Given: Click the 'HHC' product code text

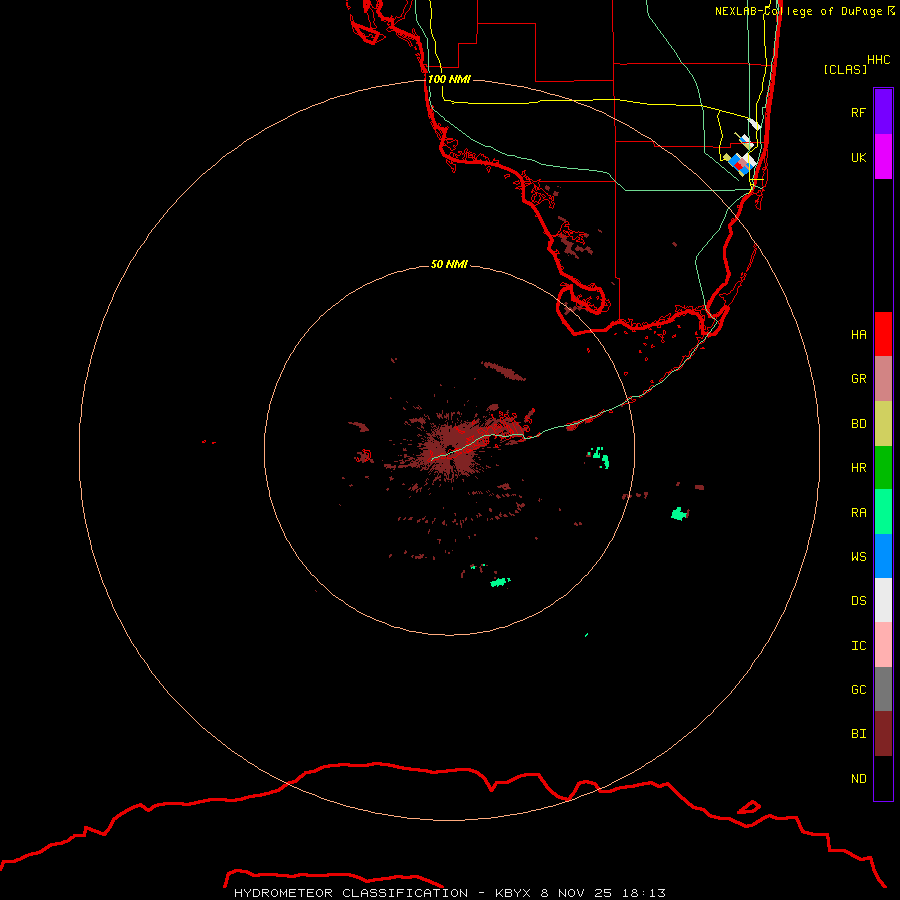Looking at the screenshot, I should click(x=878, y=59).
